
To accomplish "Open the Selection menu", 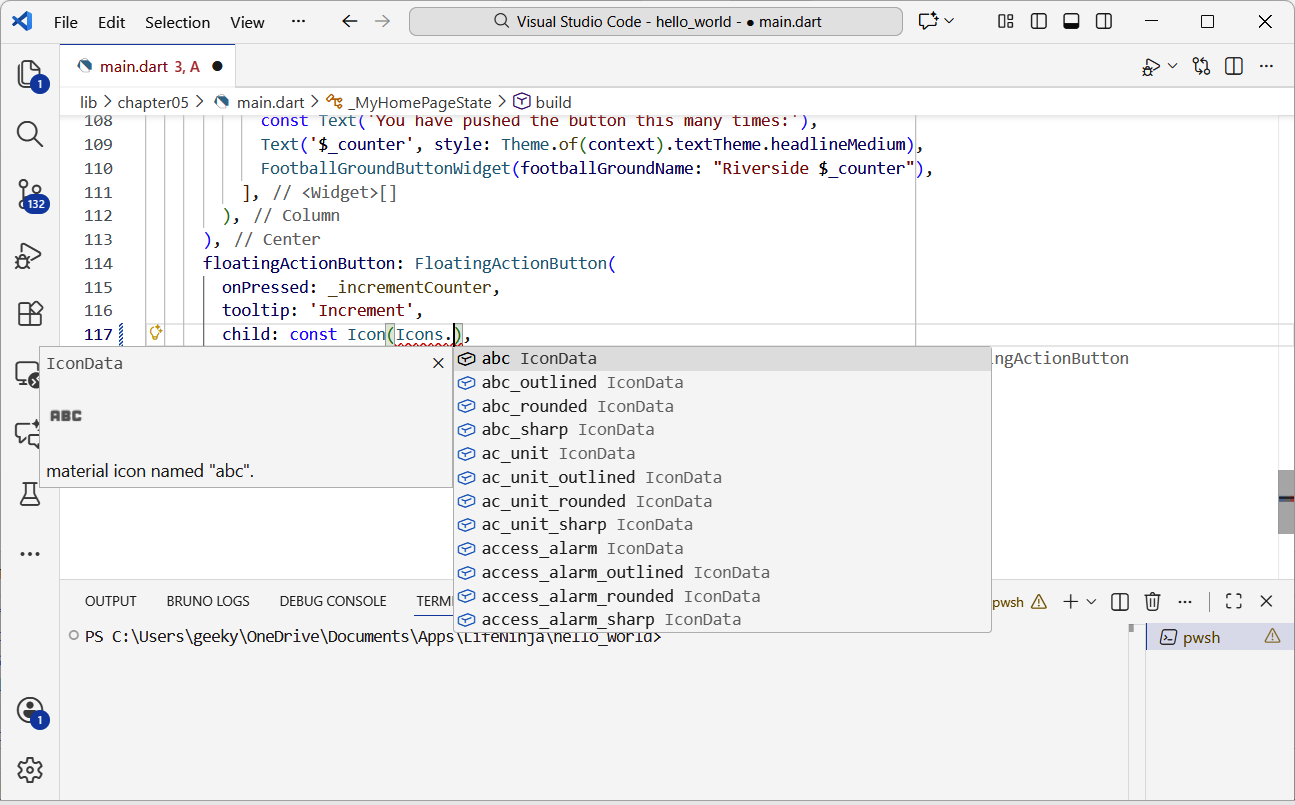I will coord(177,22).
